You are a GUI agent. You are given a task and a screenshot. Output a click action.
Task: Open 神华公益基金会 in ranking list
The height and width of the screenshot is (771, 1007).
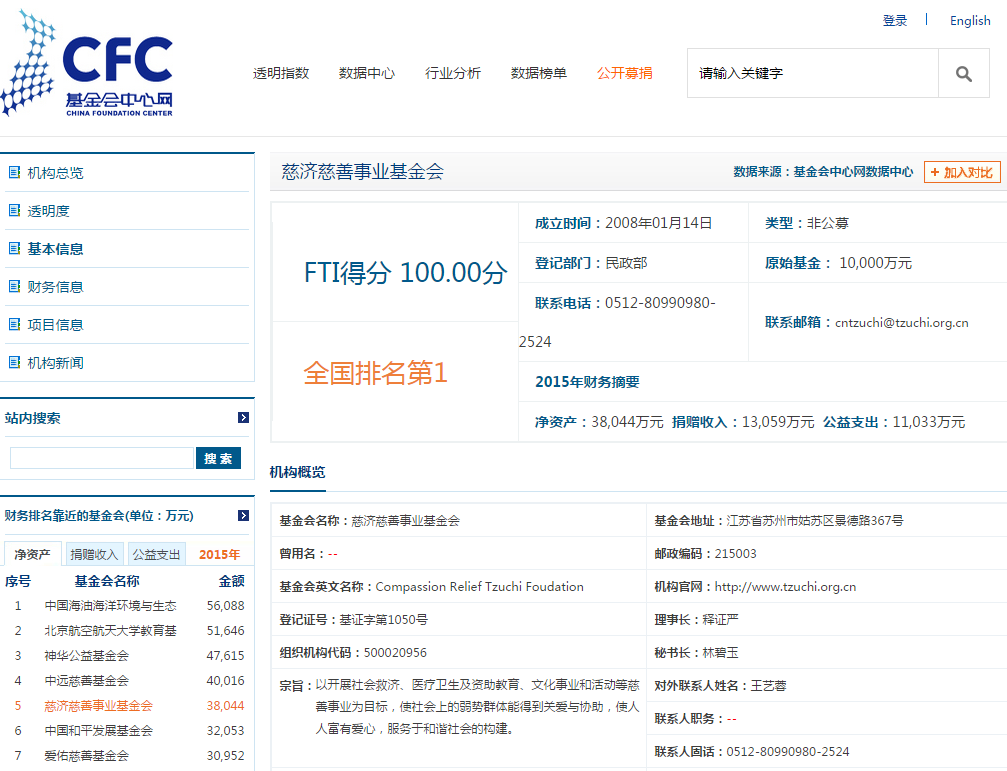(x=87, y=655)
